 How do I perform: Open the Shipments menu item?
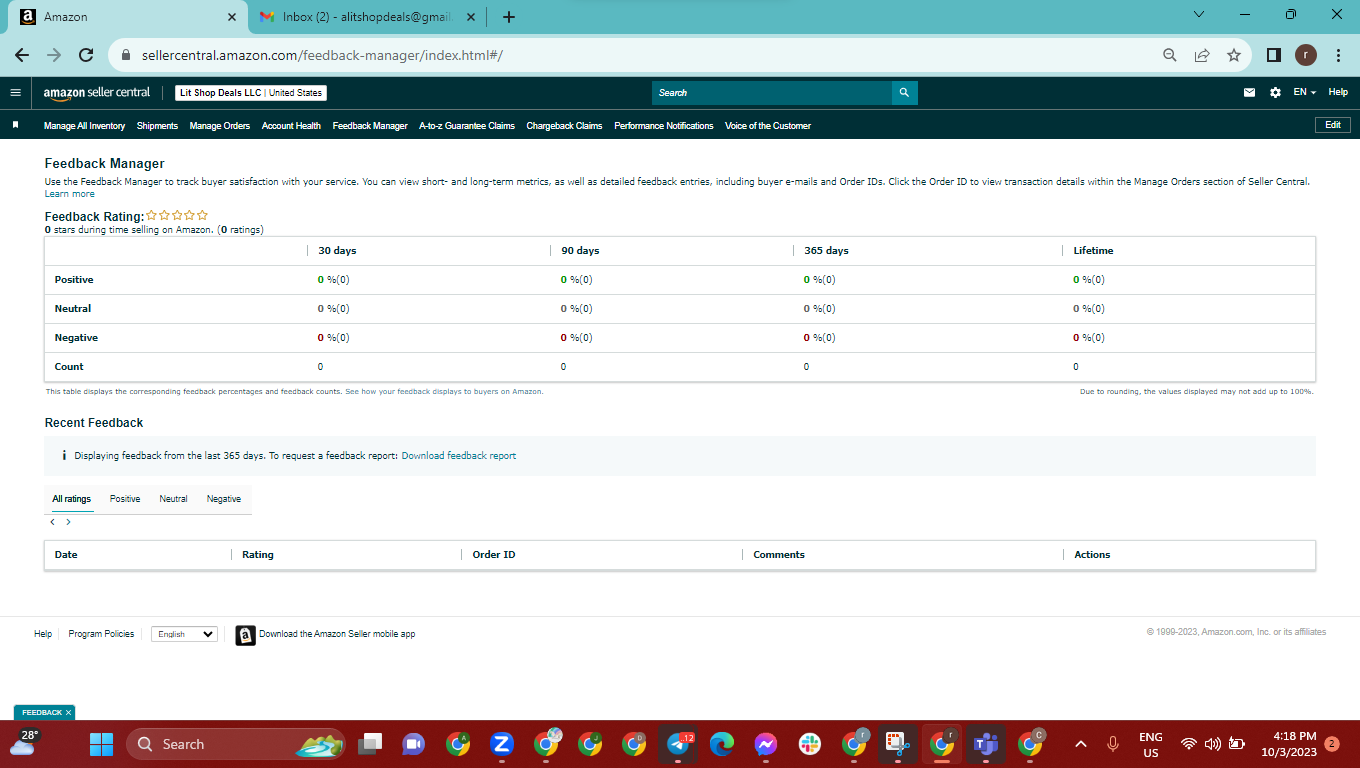tap(157, 126)
